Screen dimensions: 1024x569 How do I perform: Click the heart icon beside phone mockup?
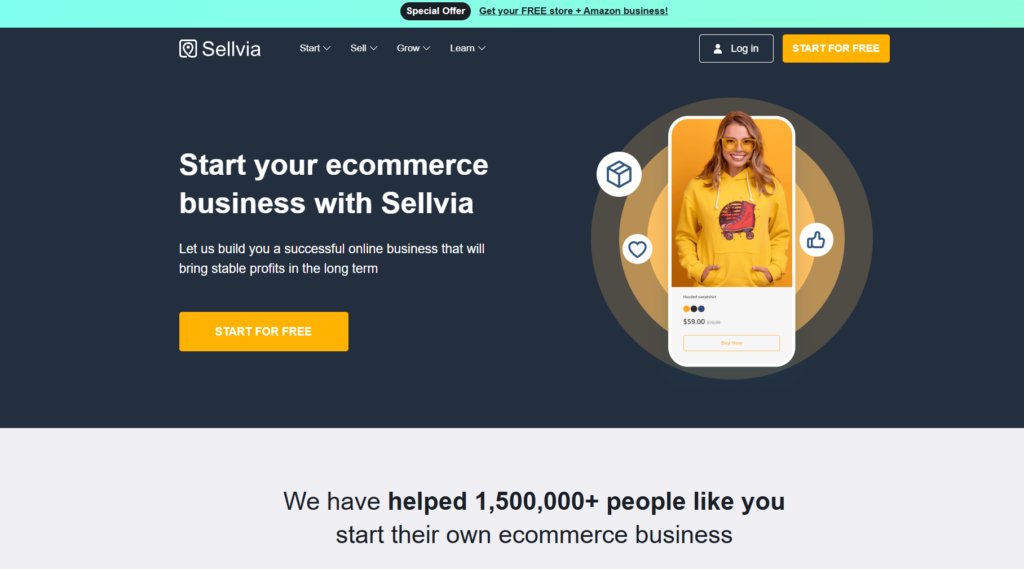click(x=637, y=249)
